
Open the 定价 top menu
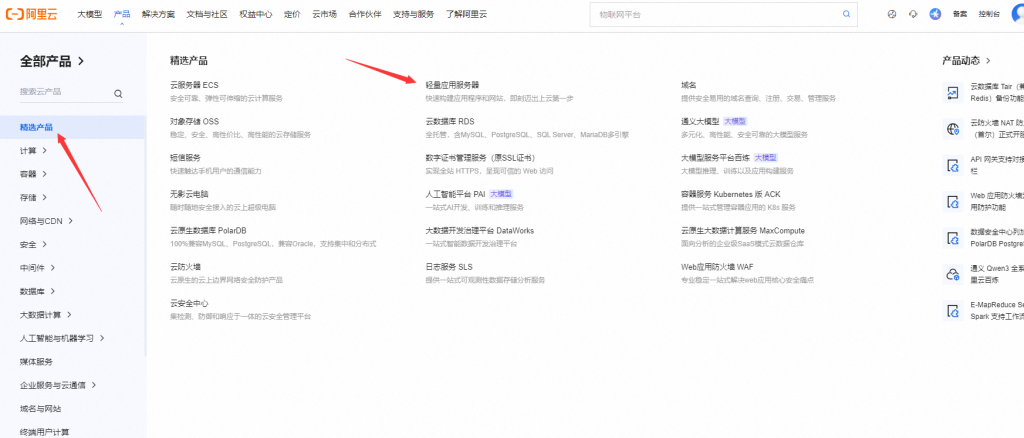click(x=292, y=14)
